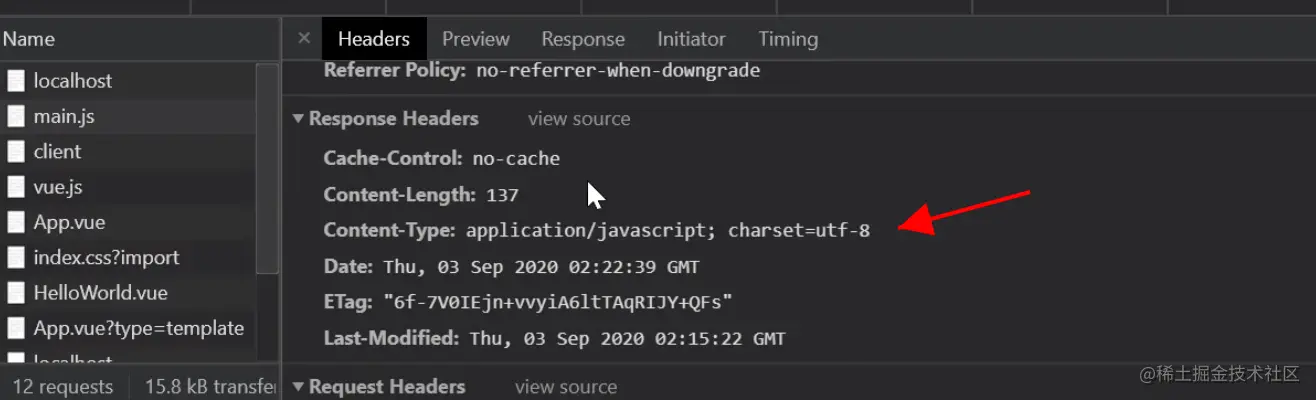Screen dimensions: 1316x400
Task: Collapse the Response Headers section
Action: coord(298,119)
